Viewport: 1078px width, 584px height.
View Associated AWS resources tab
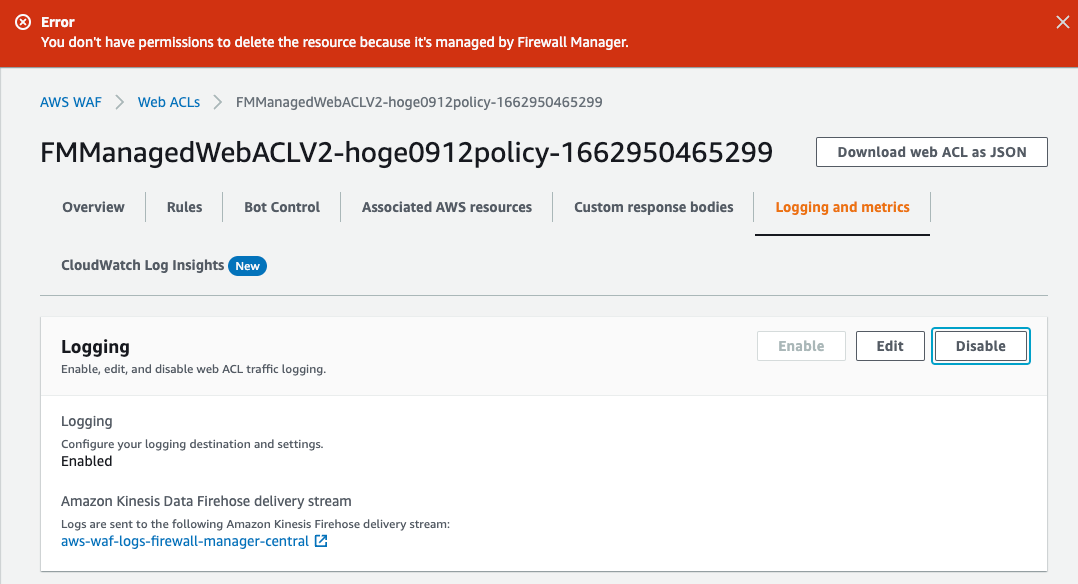[447, 207]
